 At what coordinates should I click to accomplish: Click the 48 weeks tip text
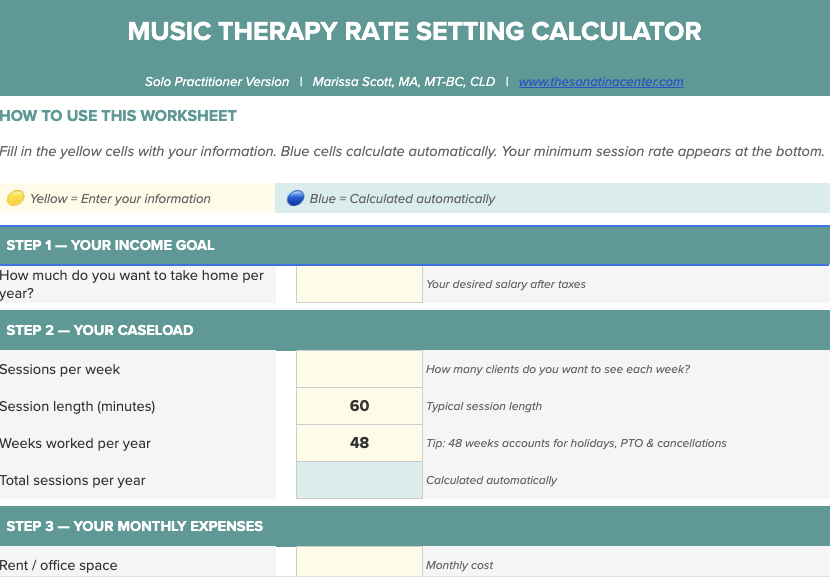[x=576, y=443]
